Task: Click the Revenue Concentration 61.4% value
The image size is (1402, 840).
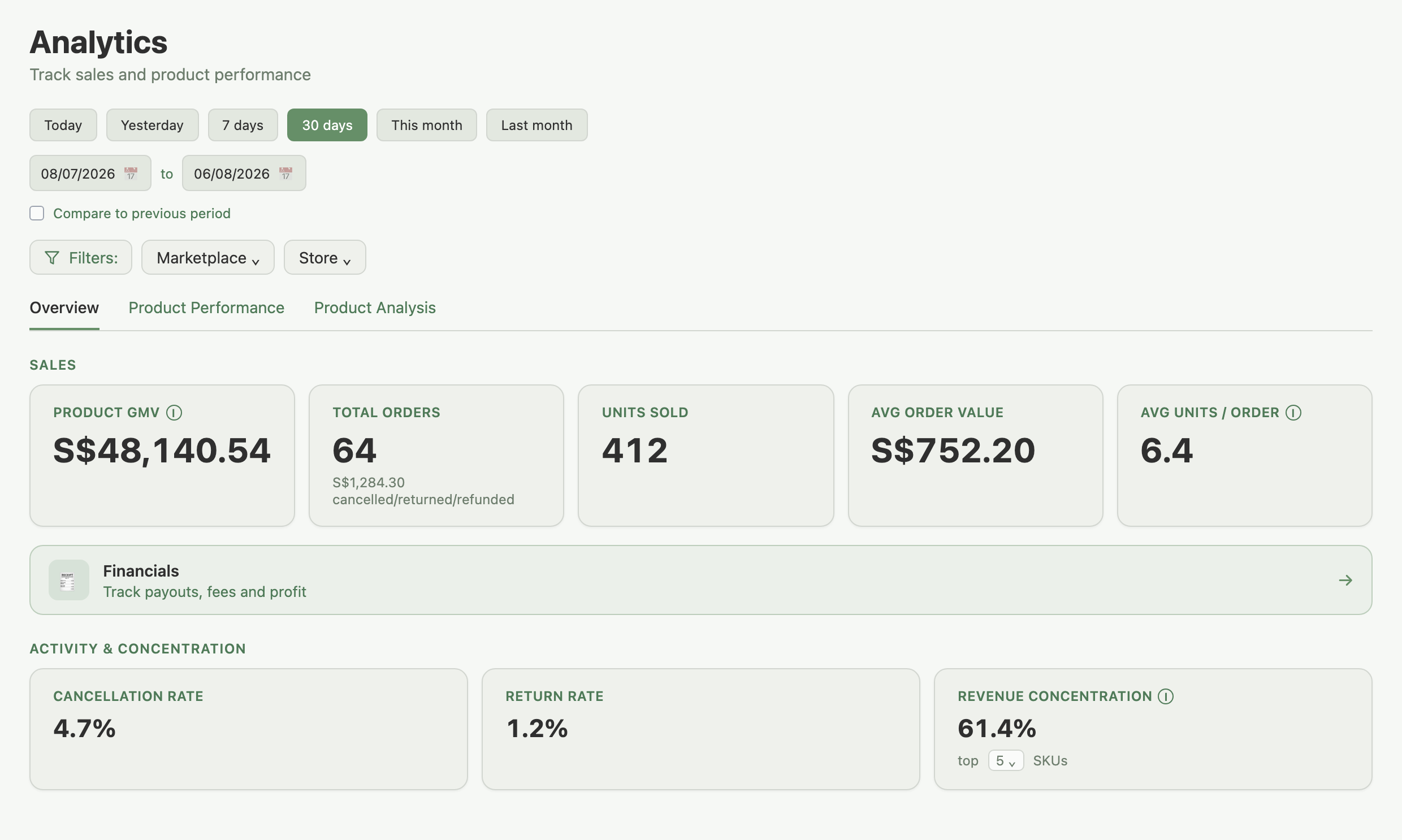Action: coord(997,729)
